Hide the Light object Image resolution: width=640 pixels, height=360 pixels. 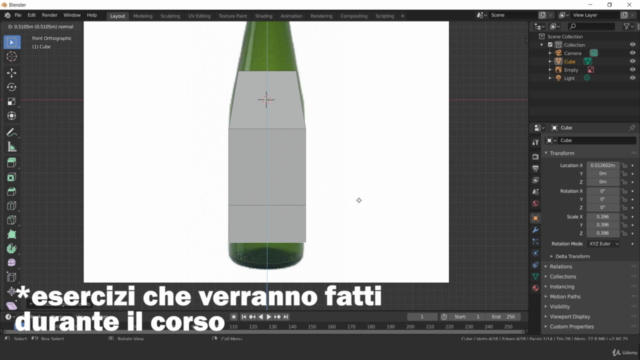[x=632, y=78]
